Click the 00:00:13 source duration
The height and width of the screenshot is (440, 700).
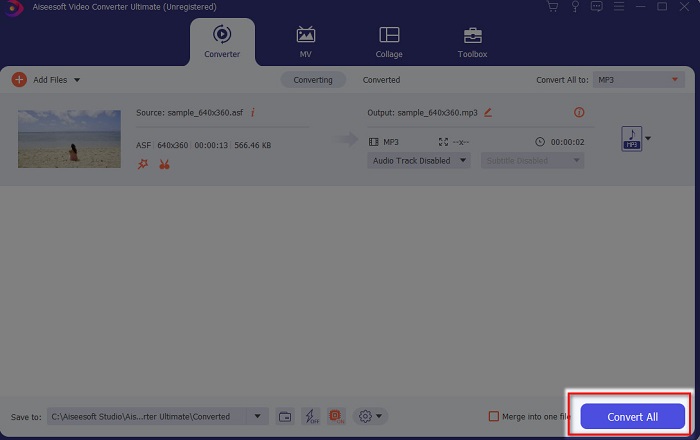point(211,145)
